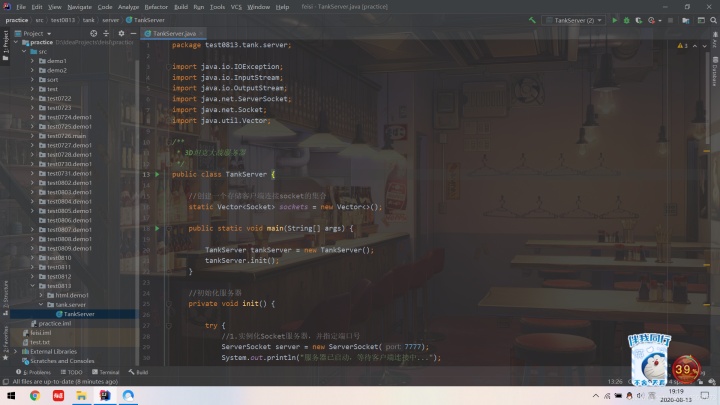Toggle tool window bars icon in status bar
This screenshot has width=720, height=405.
[x=6, y=382]
